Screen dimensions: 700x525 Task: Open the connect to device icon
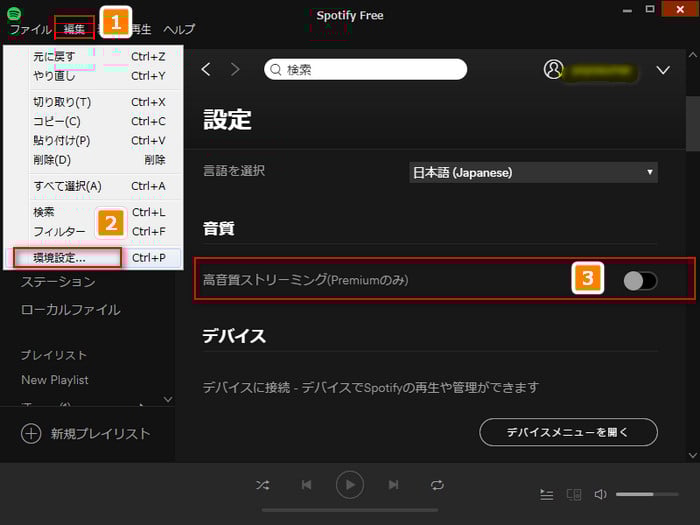tap(574, 495)
